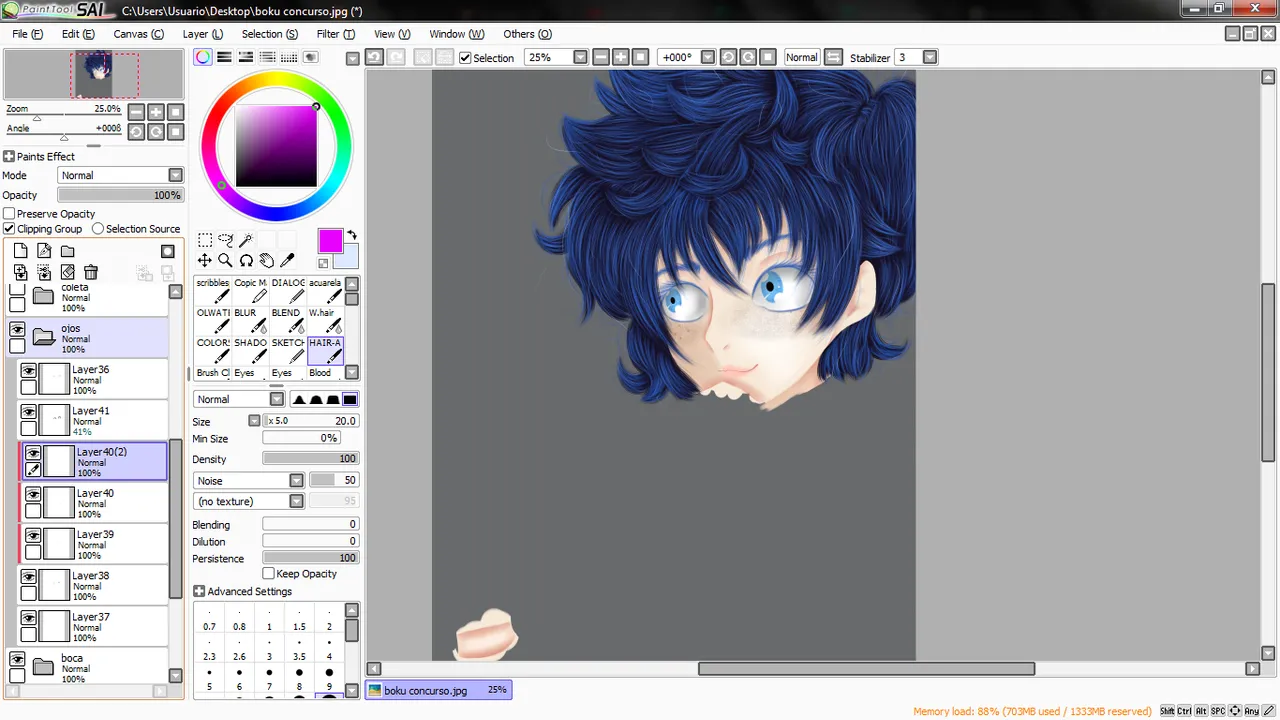Viewport: 1280px width, 720px height.
Task: Open the layer Mode dropdown
Action: (120, 175)
